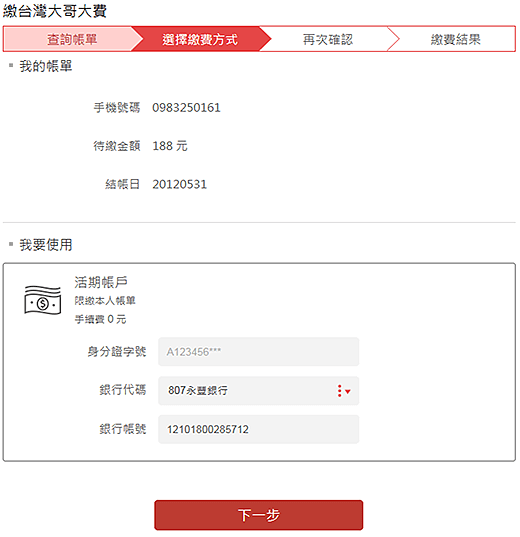Click the phone number 0983250161
This screenshot has height=537, width=520.
point(186,108)
